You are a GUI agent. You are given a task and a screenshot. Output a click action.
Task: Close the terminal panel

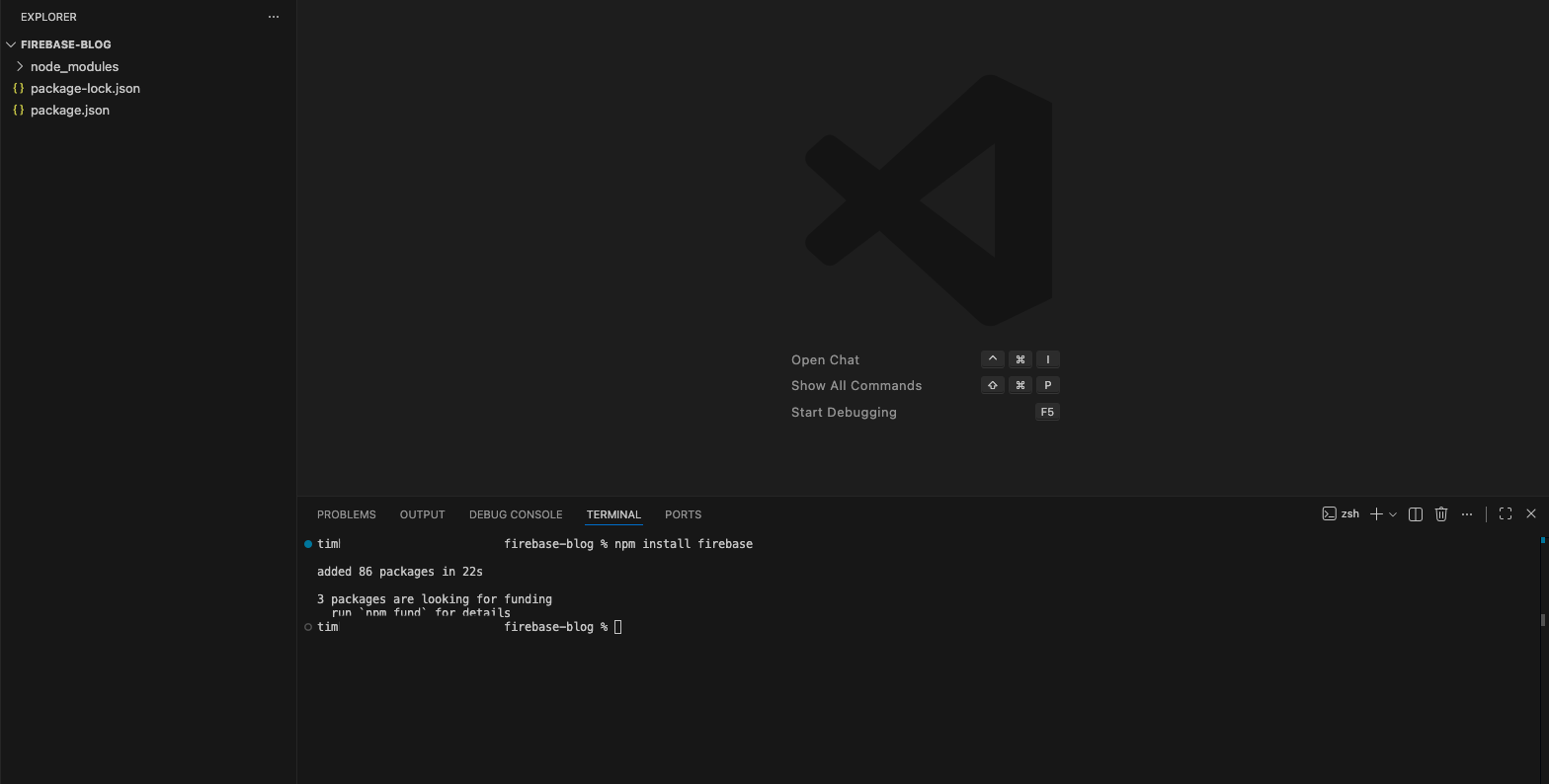pyautogui.click(x=1531, y=513)
